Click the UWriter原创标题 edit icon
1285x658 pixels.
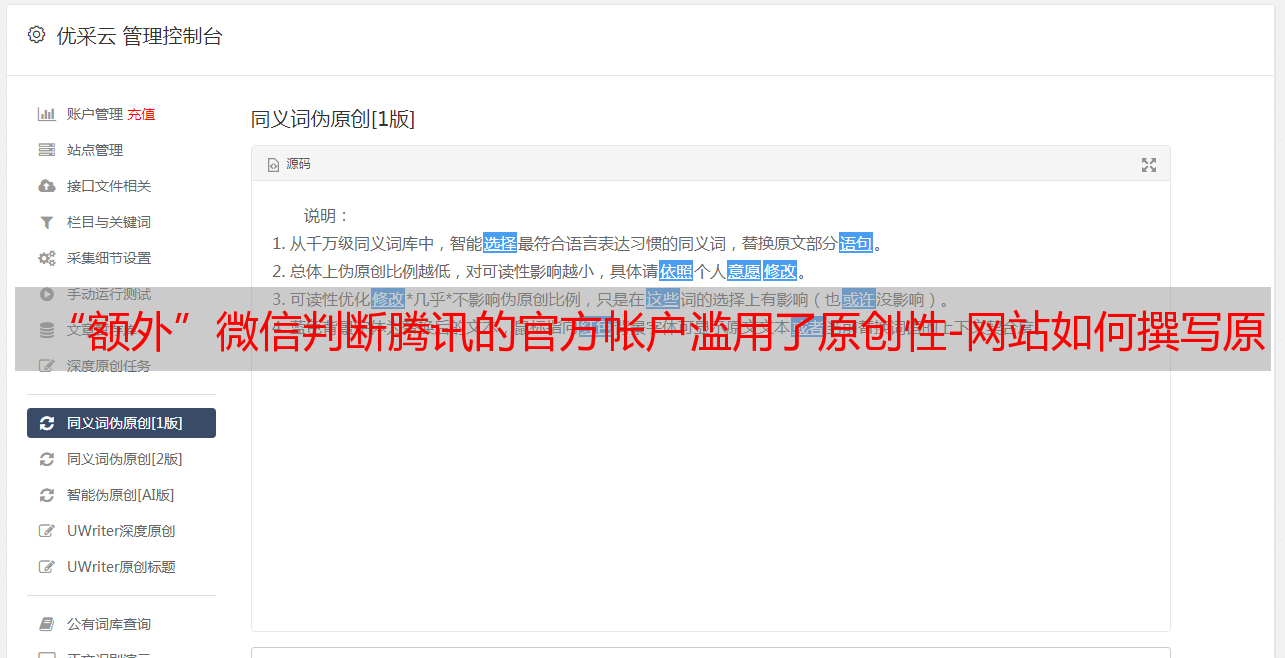click(46, 567)
